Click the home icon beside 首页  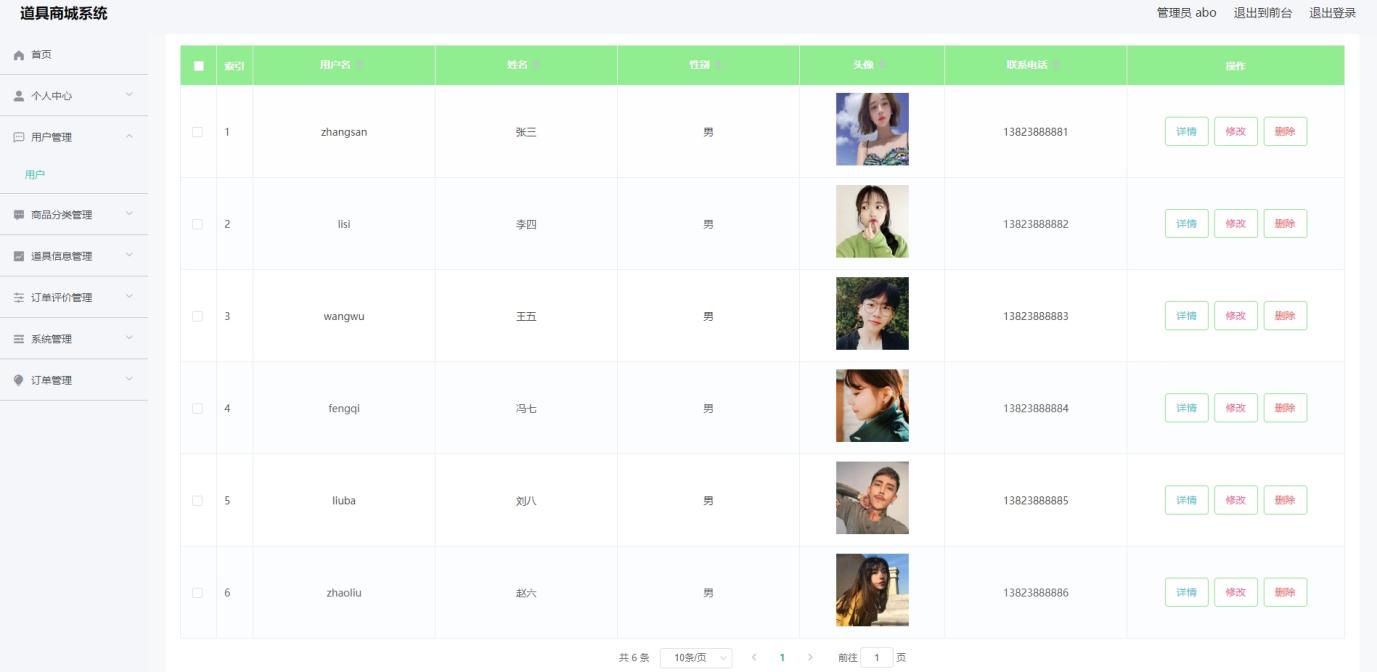[18, 55]
